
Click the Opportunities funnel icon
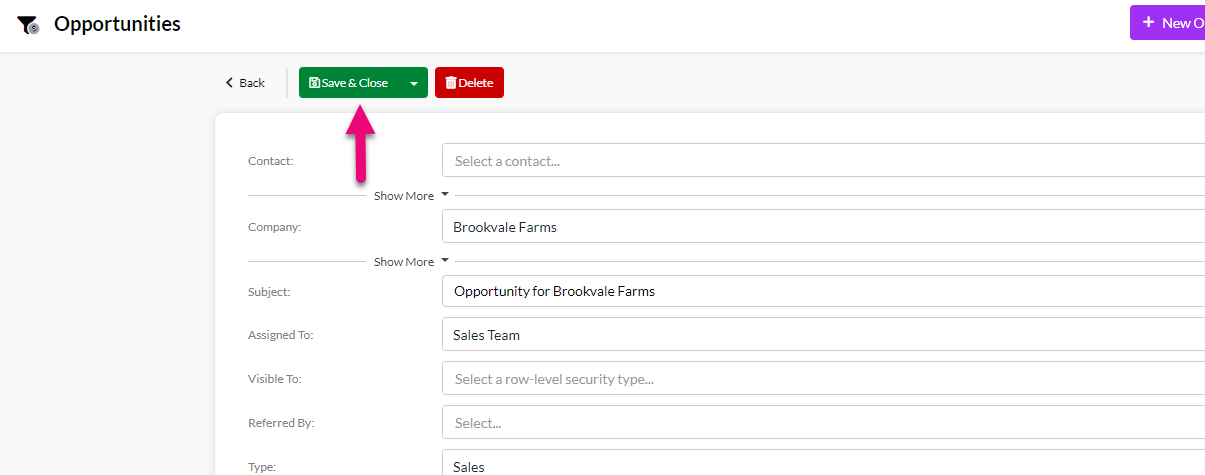click(27, 24)
